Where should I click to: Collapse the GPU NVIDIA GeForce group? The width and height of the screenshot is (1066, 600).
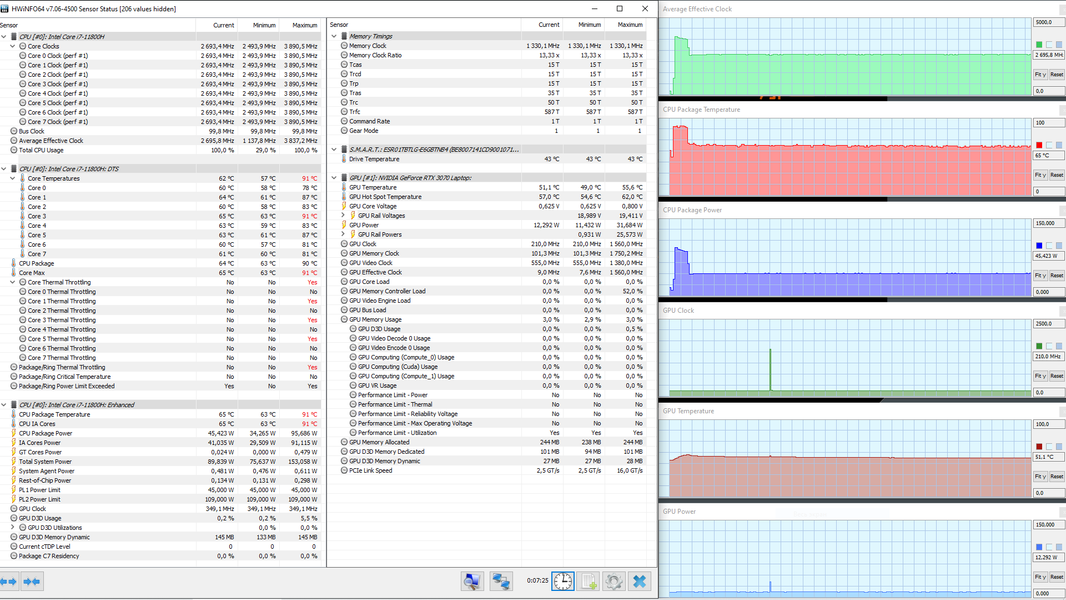(334, 177)
